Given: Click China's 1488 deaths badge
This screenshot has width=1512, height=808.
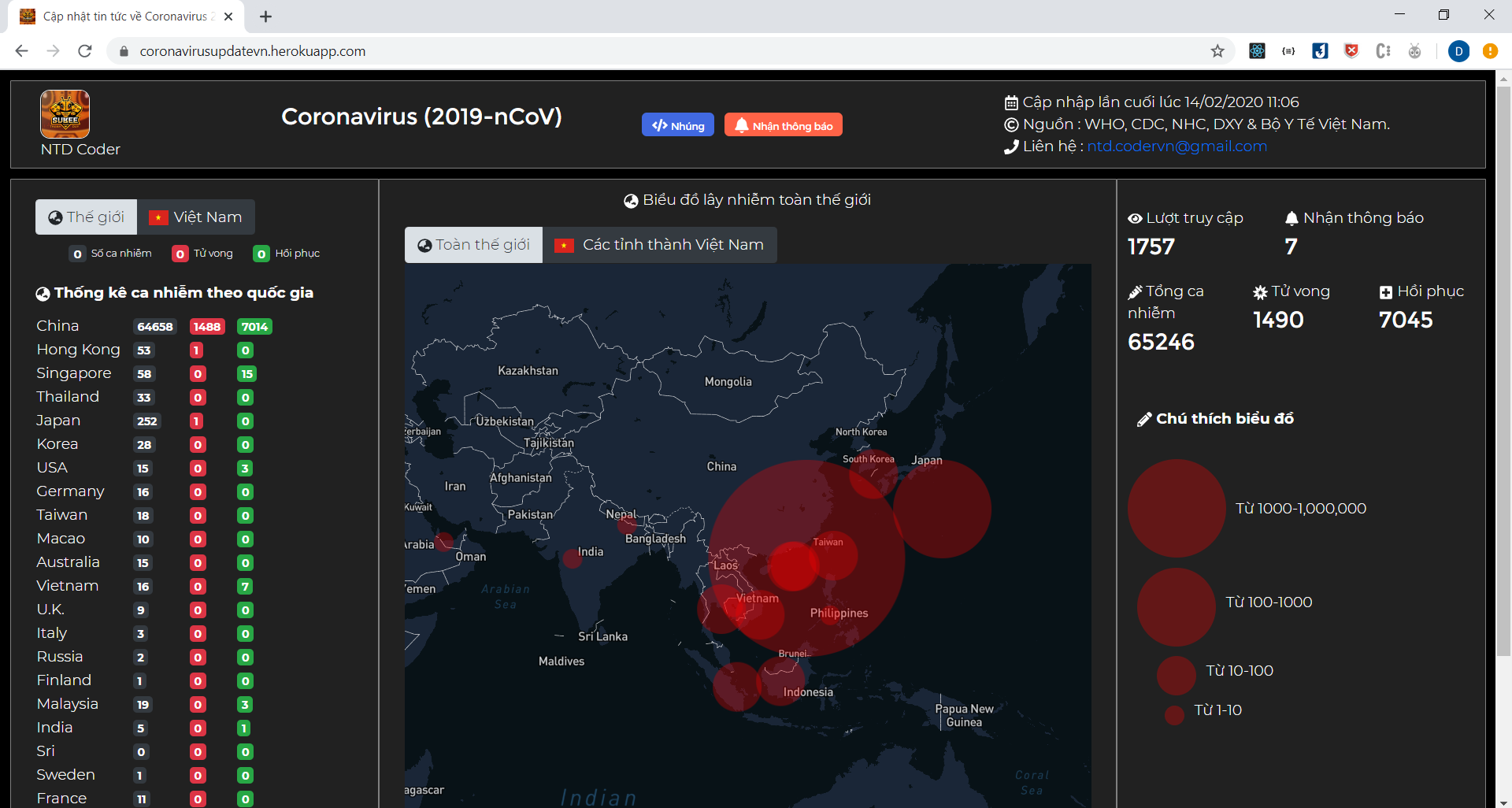Looking at the screenshot, I should click(x=207, y=327).
